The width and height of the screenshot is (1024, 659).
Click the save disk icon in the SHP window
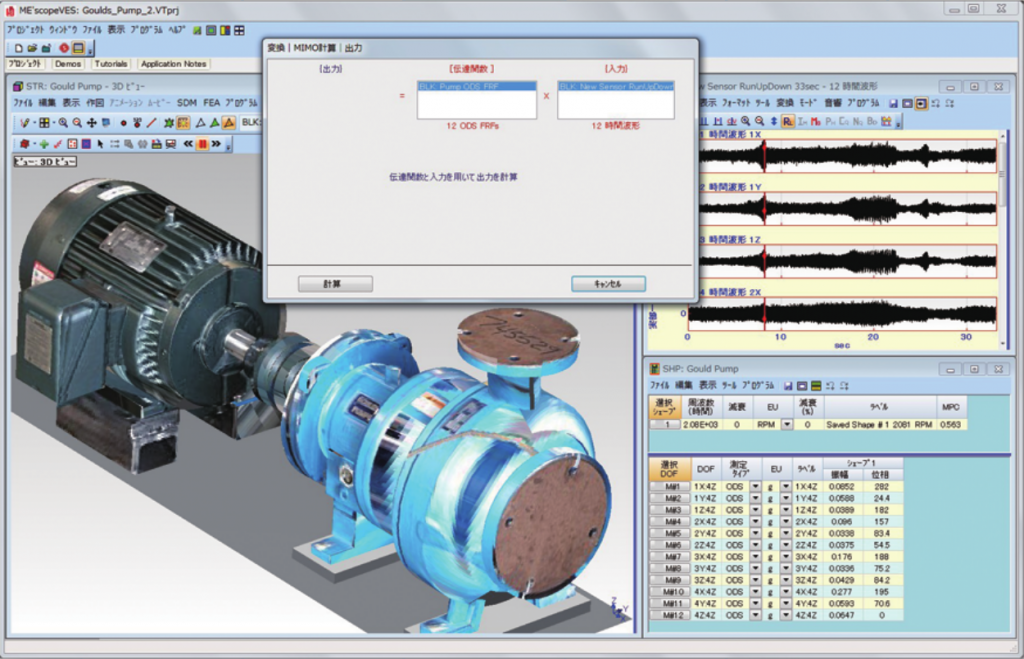coord(788,385)
